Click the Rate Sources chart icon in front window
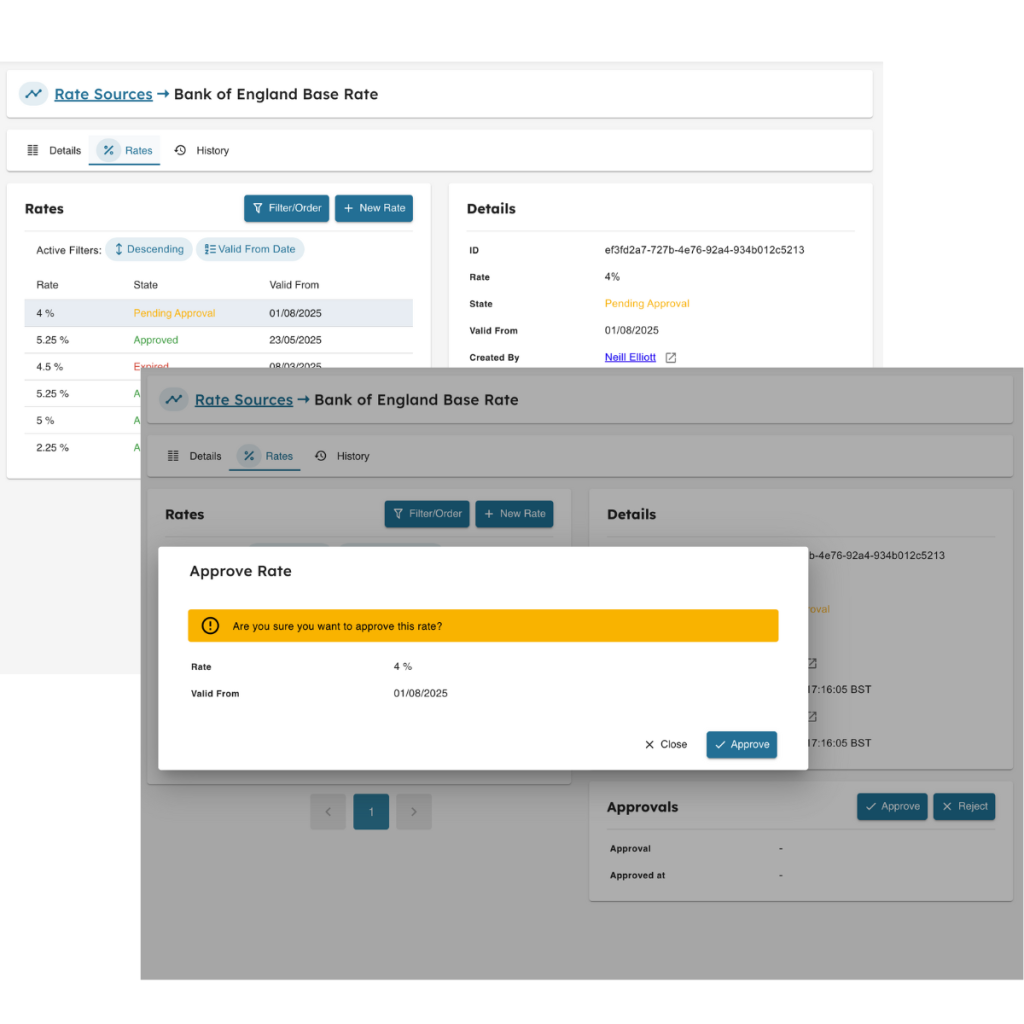Screen dimensions: 1024x1024 (174, 400)
